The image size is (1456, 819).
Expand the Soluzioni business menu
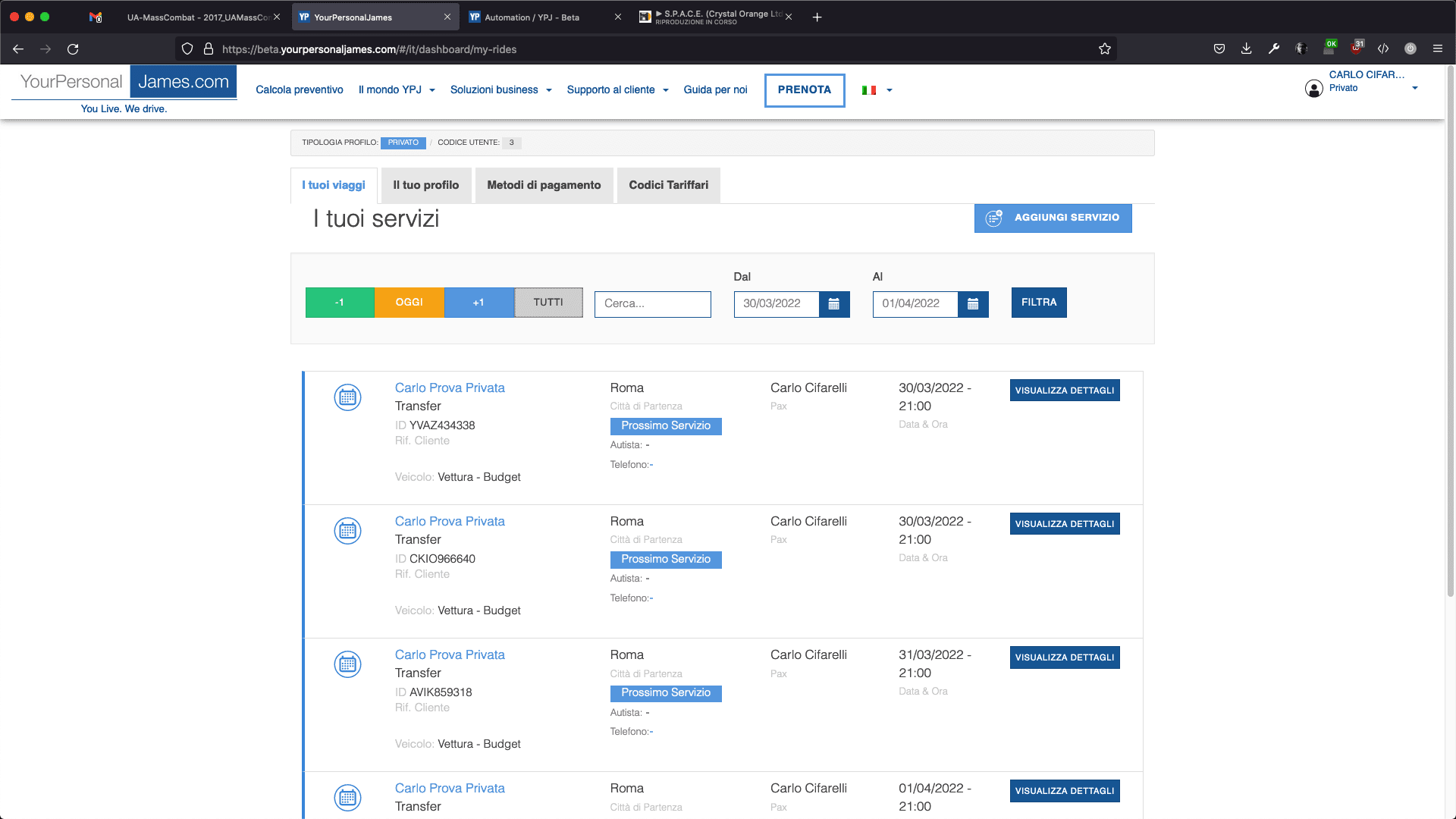500,90
